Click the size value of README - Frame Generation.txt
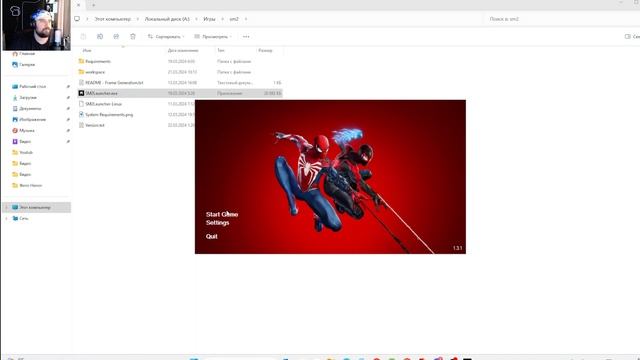The height and width of the screenshot is (360, 640). 277,82
